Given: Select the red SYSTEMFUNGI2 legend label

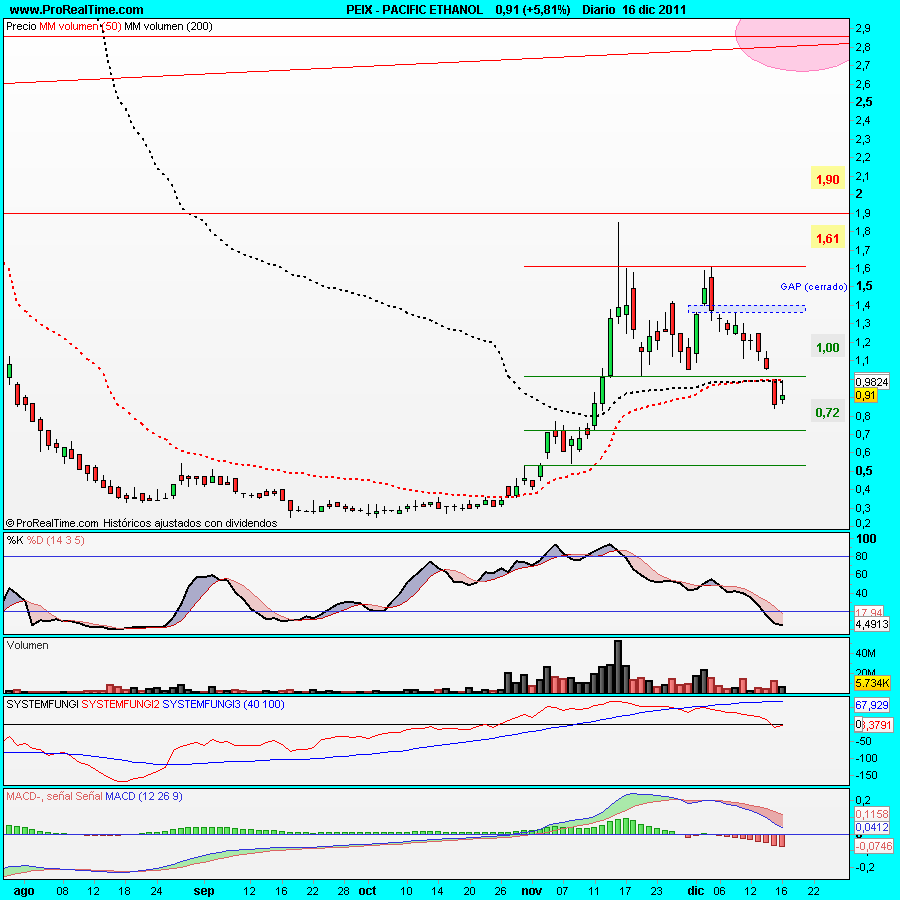Looking at the screenshot, I should (x=121, y=704).
